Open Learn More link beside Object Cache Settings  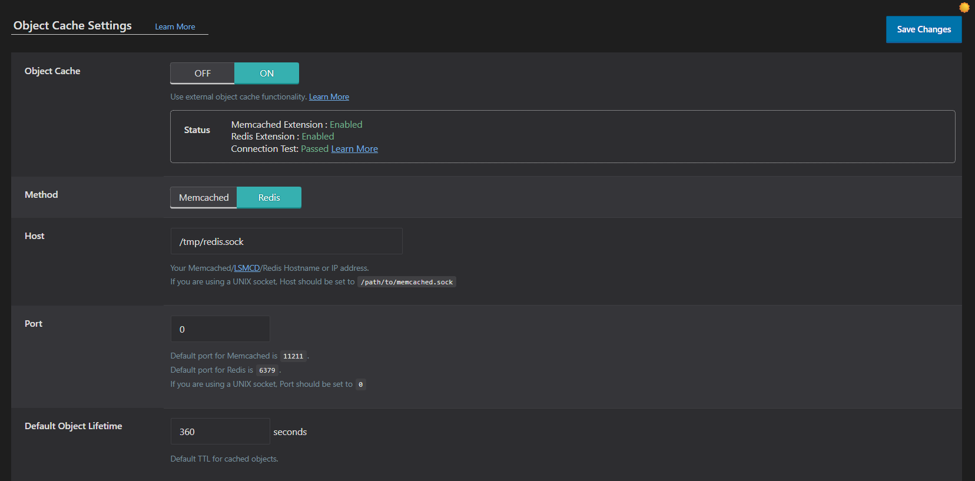(175, 27)
